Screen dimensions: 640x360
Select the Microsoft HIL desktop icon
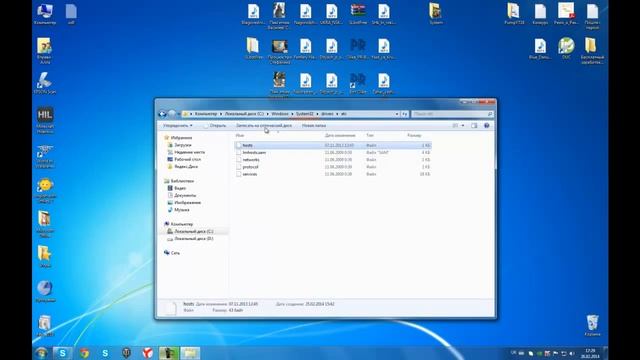click(x=45, y=120)
